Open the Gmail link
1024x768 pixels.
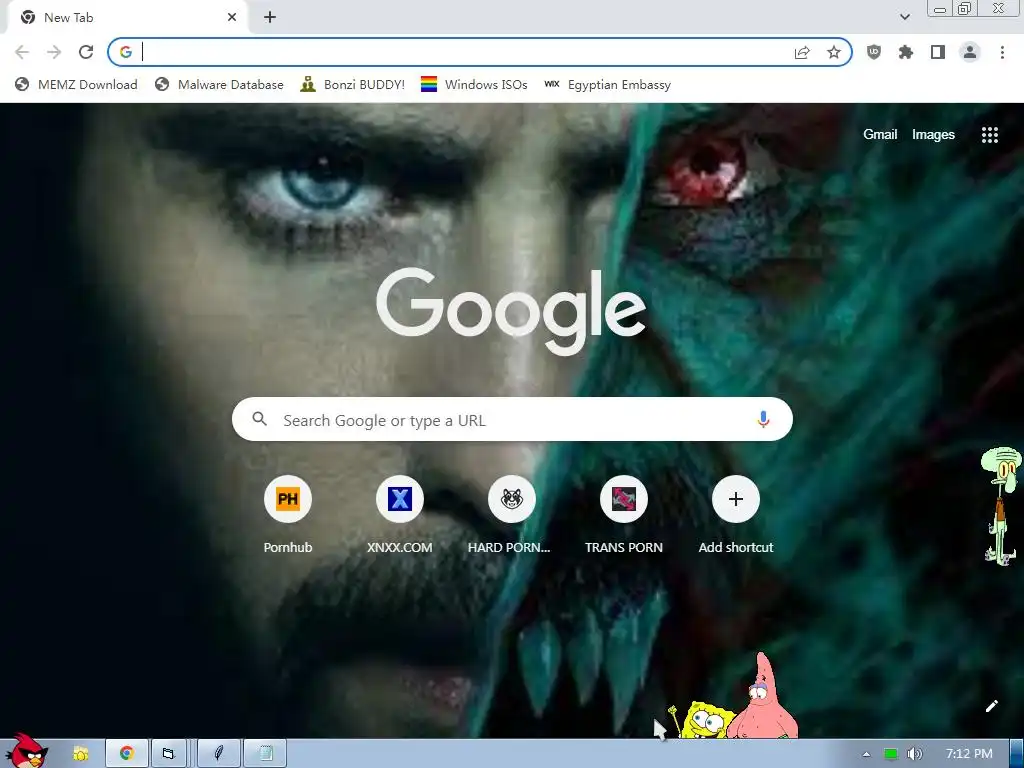[880, 135]
